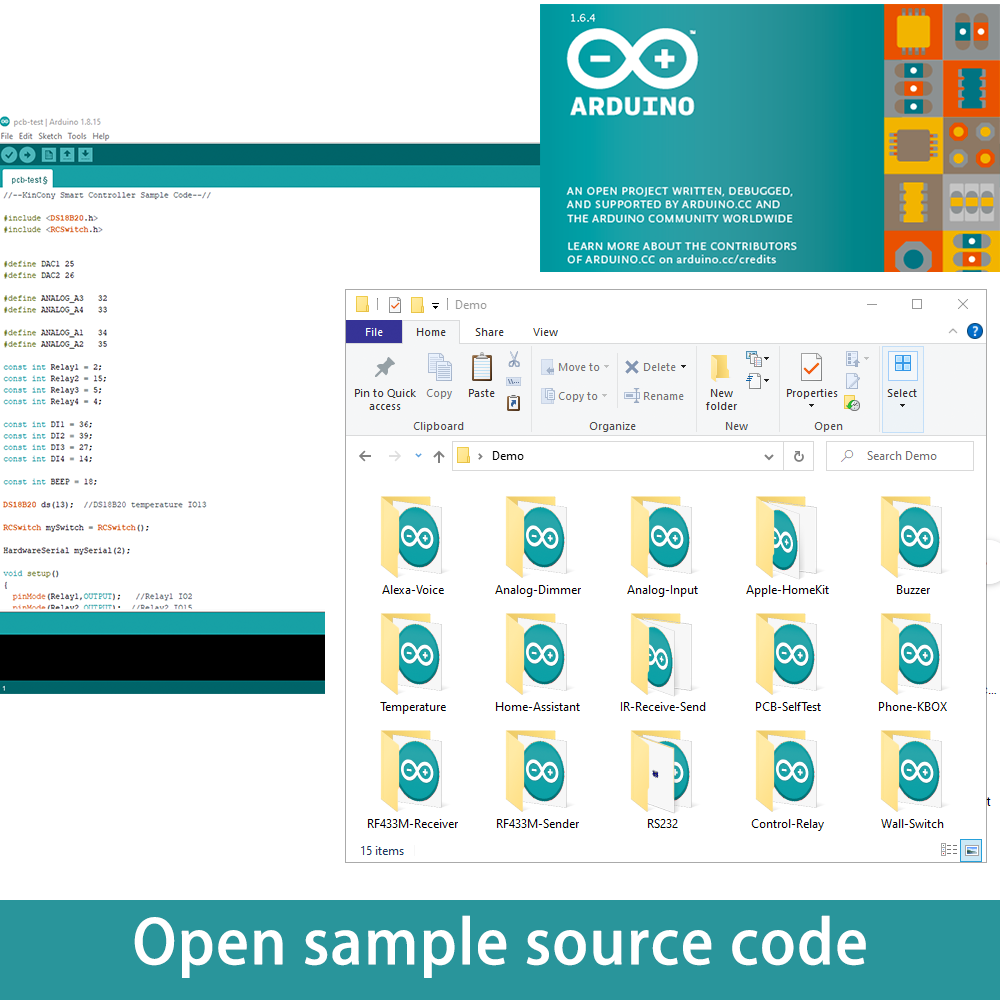Viewport: 1000px width, 1000px height.
Task: Switch to details view layout
Action: tap(948, 850)
